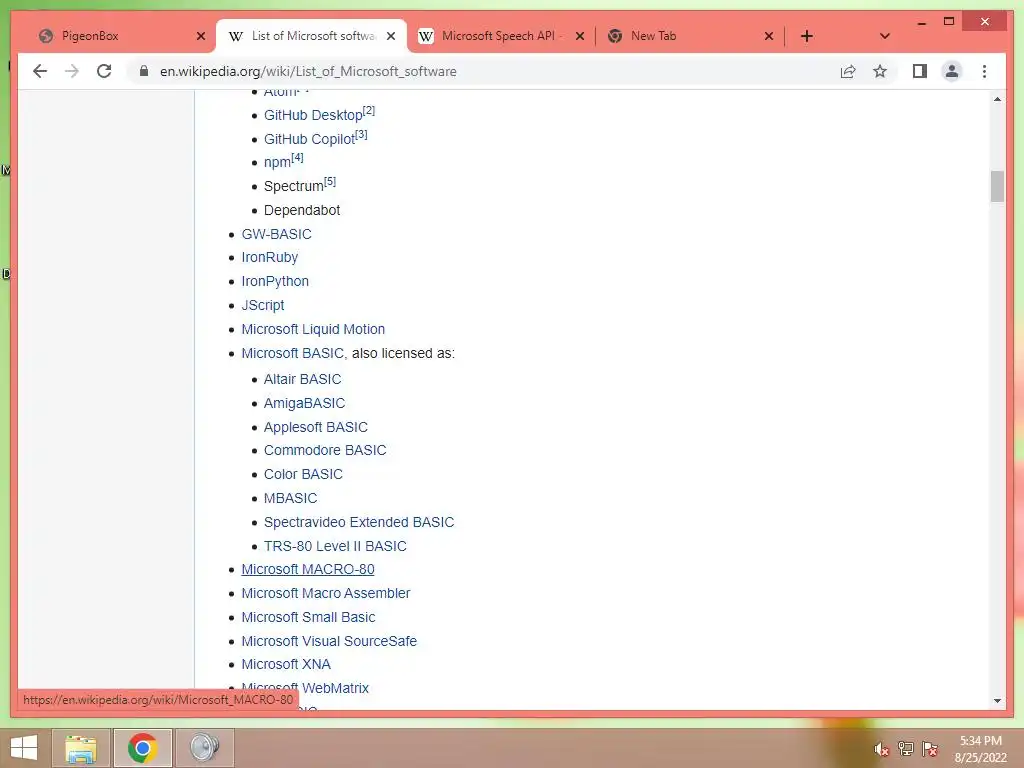Image resolution: width=1024 pixels, height=768 pixels.
Task: Open the JScript link
Action: (263, 305)
